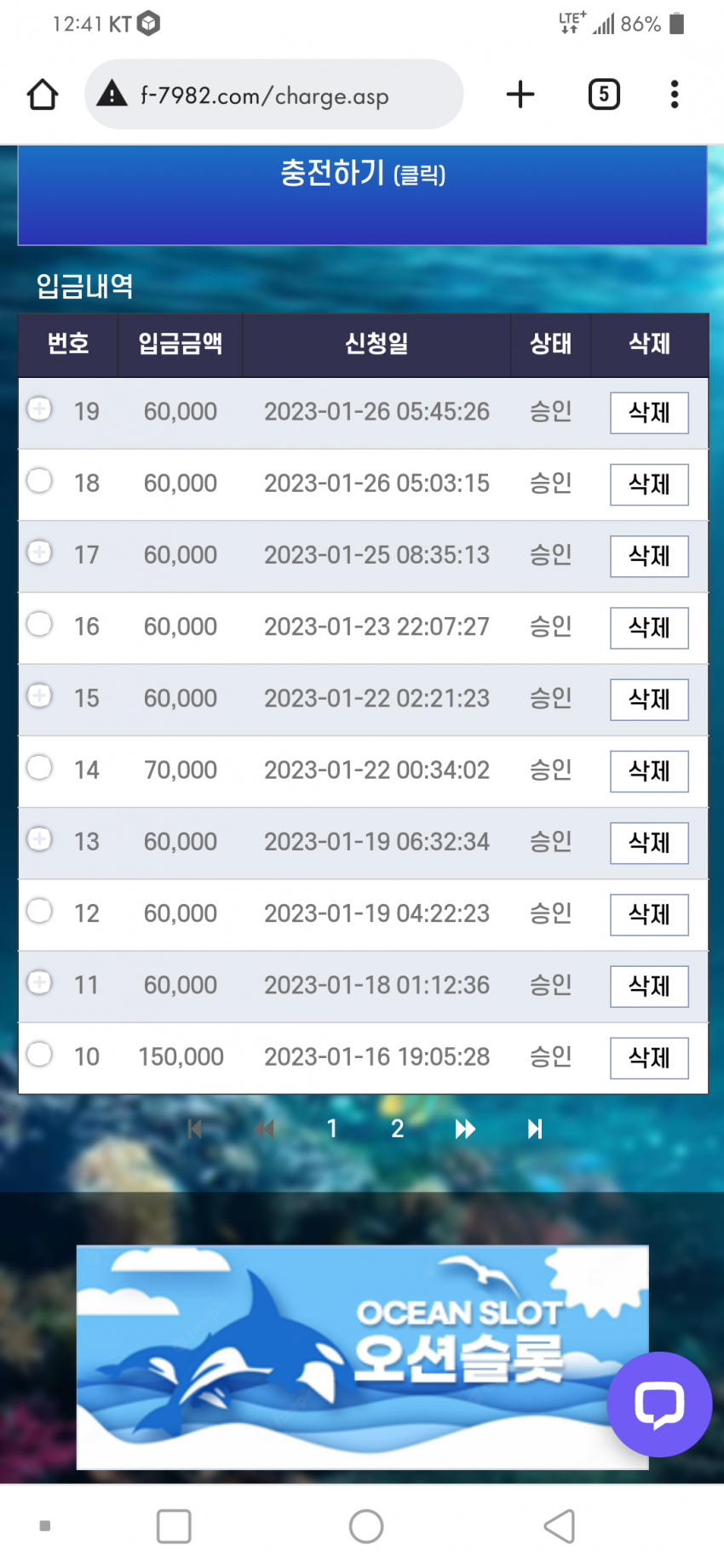Expand row 15 with the plus circle
724x1568 pixels.
coord(39,696)
